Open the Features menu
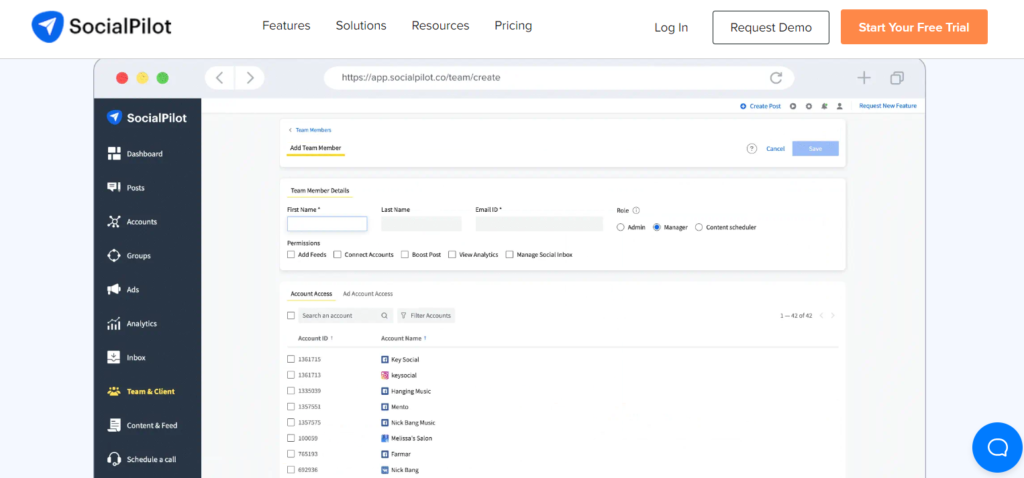This screenshot has height=478, width=1024. click(x=286, y=26)
